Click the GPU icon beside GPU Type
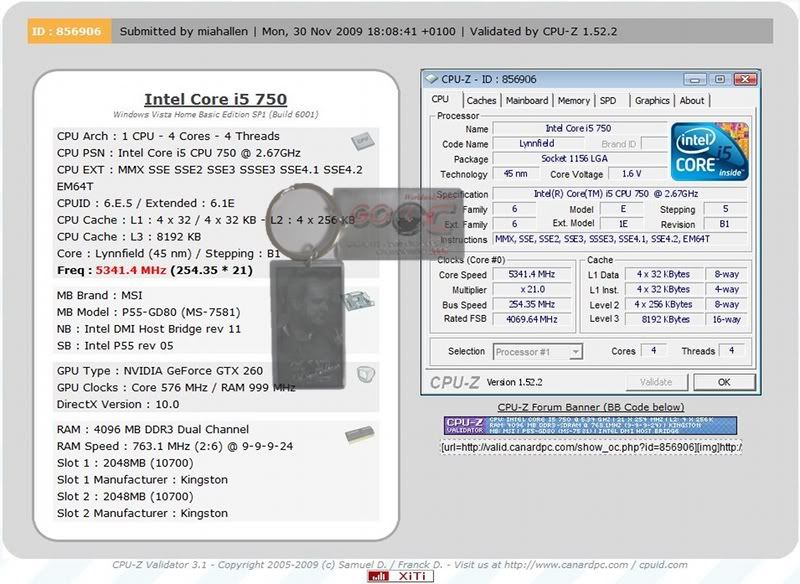Image resolution: width=800 pixels, height=584 pixels. point(366,375)
